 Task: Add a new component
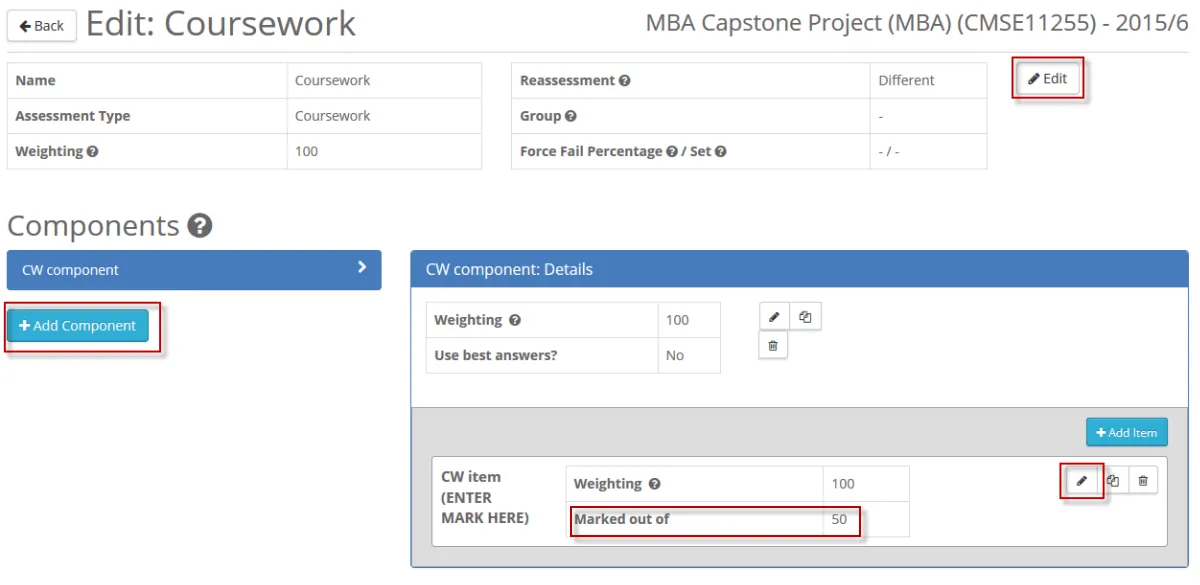[78, 326]
